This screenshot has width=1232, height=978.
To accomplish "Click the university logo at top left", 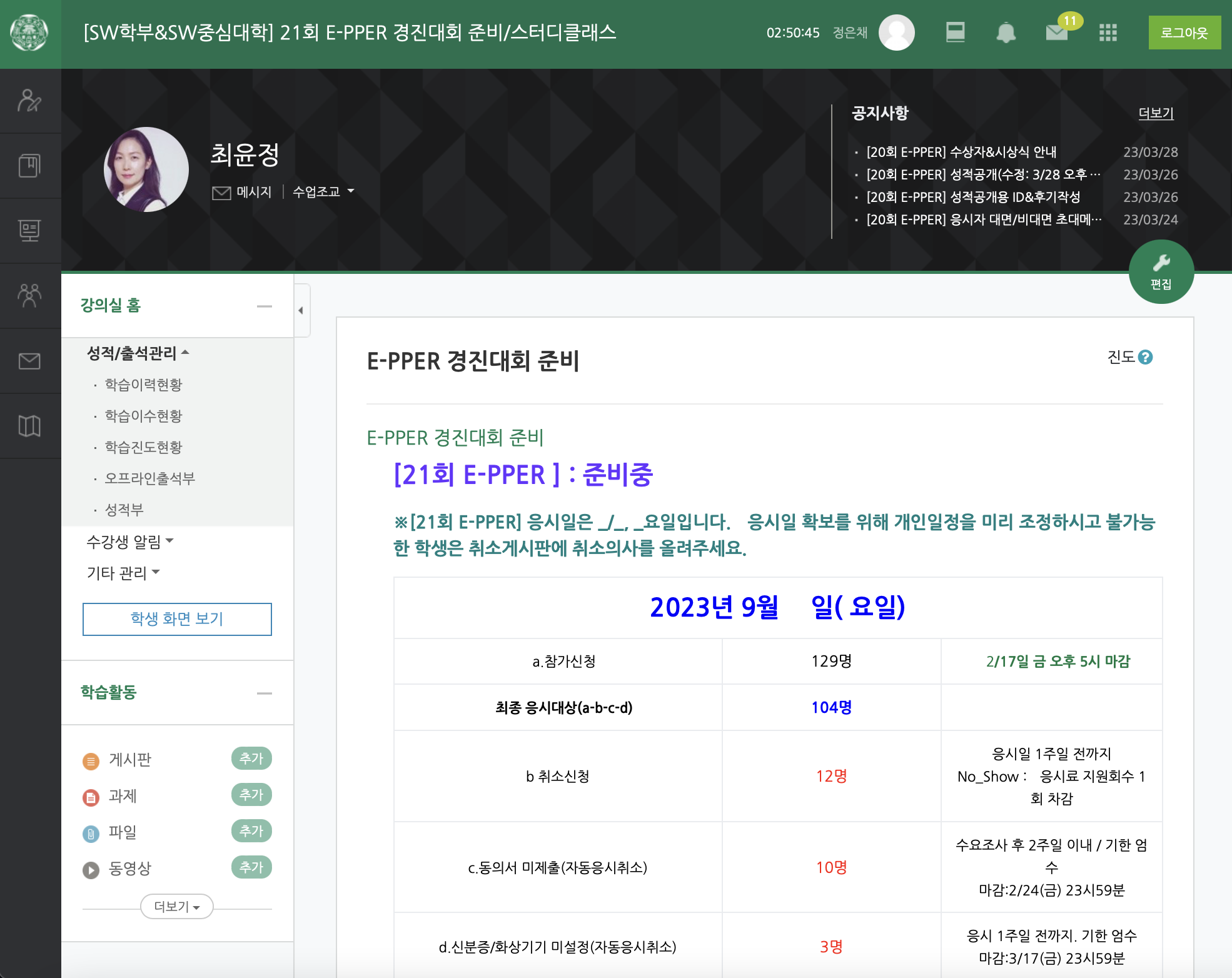I will pos(29,33).
